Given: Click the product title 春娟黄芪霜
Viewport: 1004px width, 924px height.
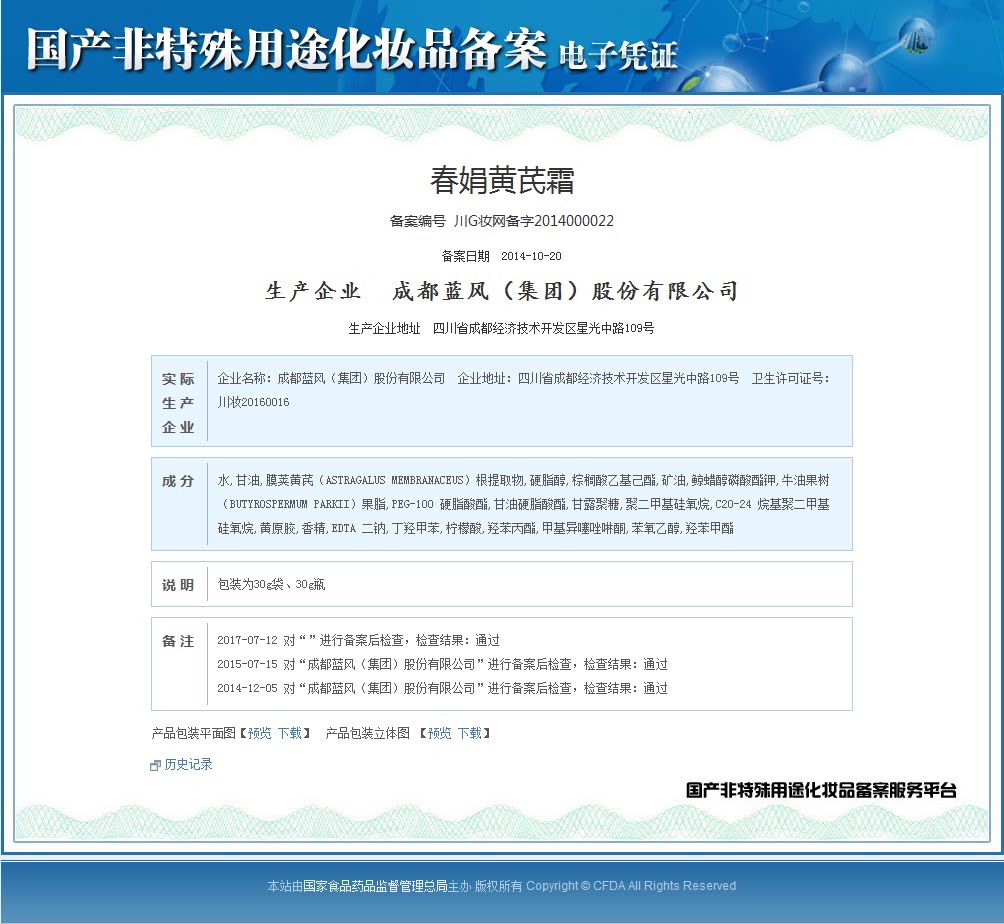Looking at the screenshot, I should pos(502,181).
